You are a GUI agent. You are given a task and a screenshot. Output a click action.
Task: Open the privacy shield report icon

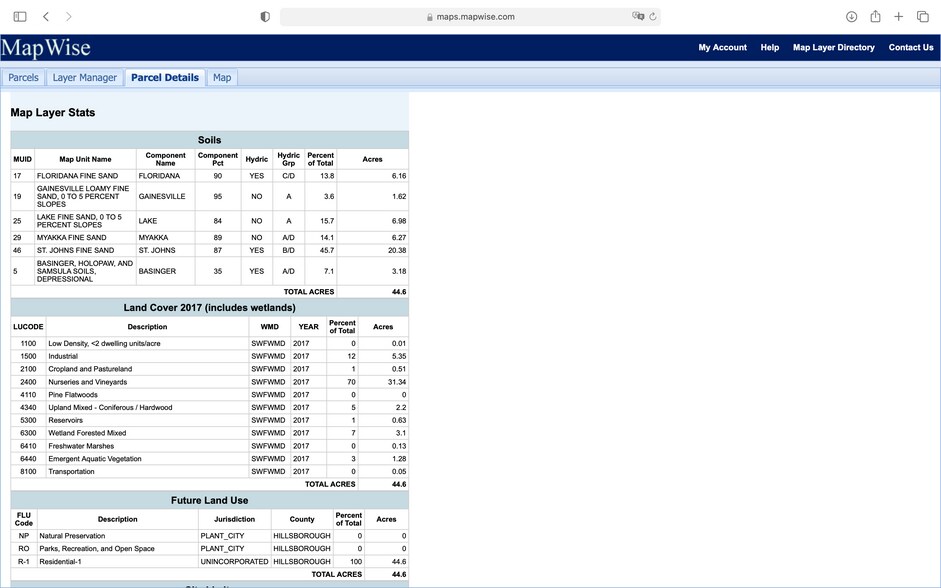[x=265, y=17]
